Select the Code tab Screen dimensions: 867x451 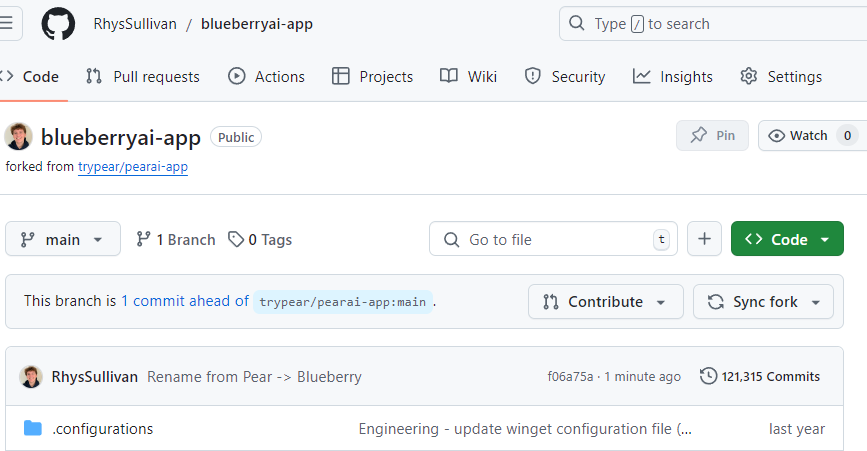(x=30, y=76)
